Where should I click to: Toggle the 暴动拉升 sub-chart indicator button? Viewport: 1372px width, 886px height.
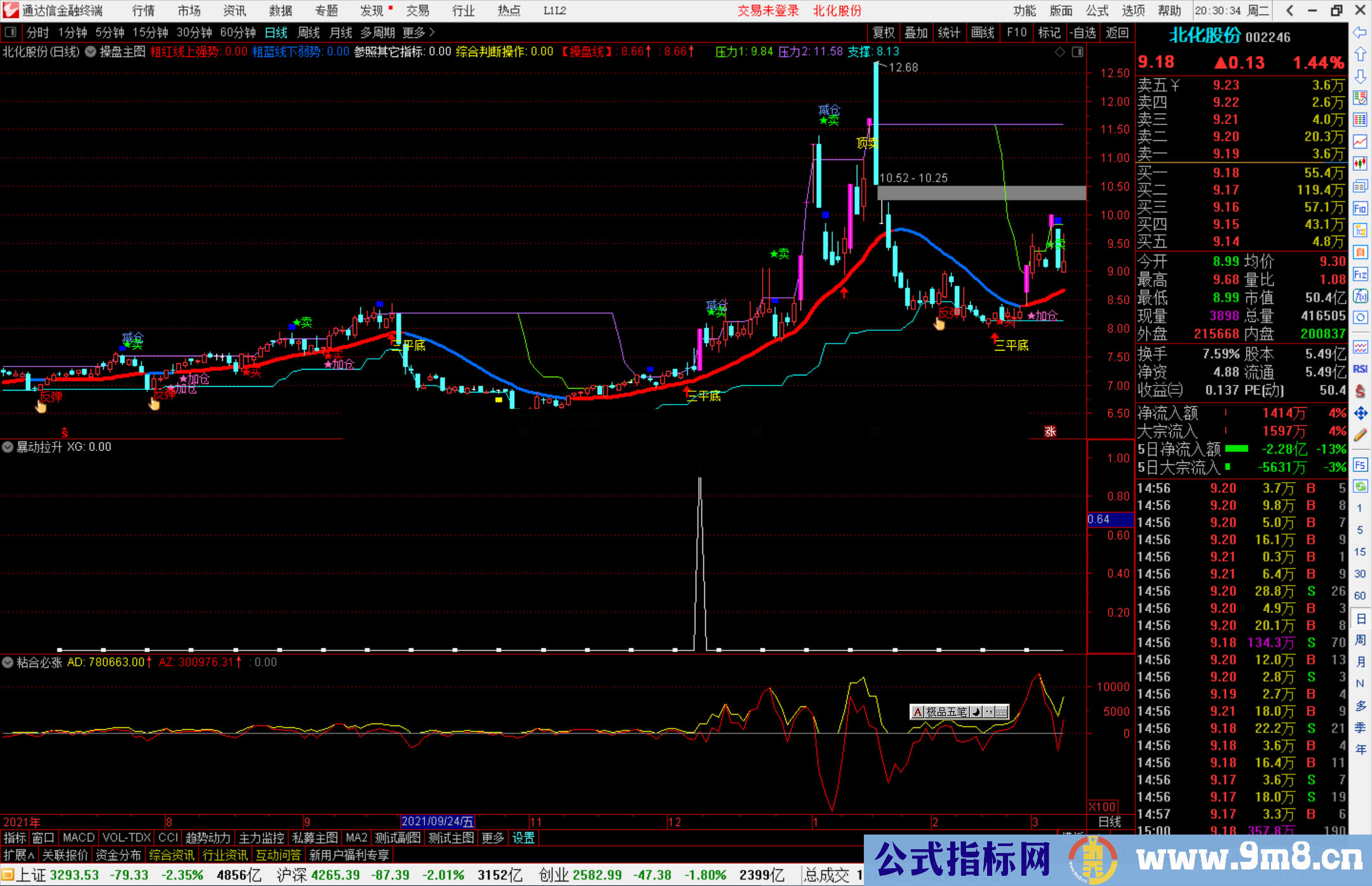pos(8,447)
